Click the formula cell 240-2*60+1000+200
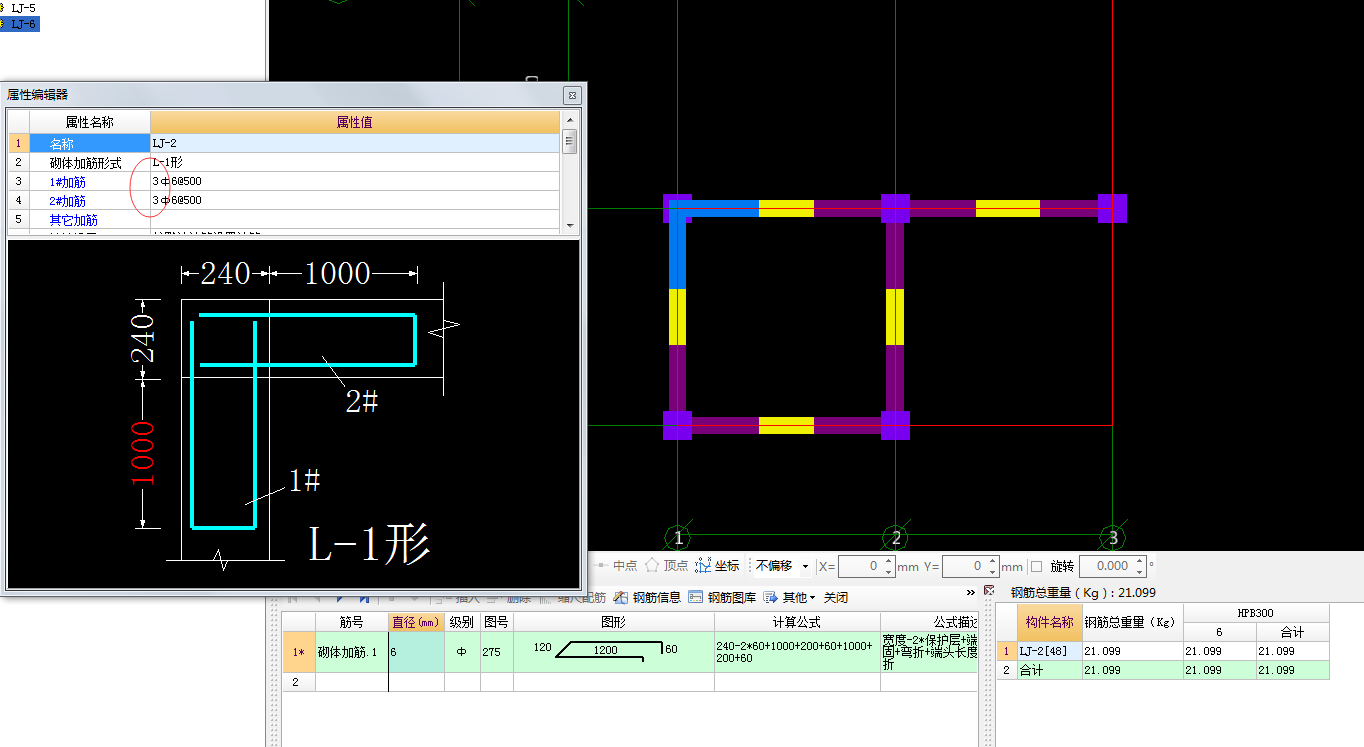 click(x=797, y=652)
